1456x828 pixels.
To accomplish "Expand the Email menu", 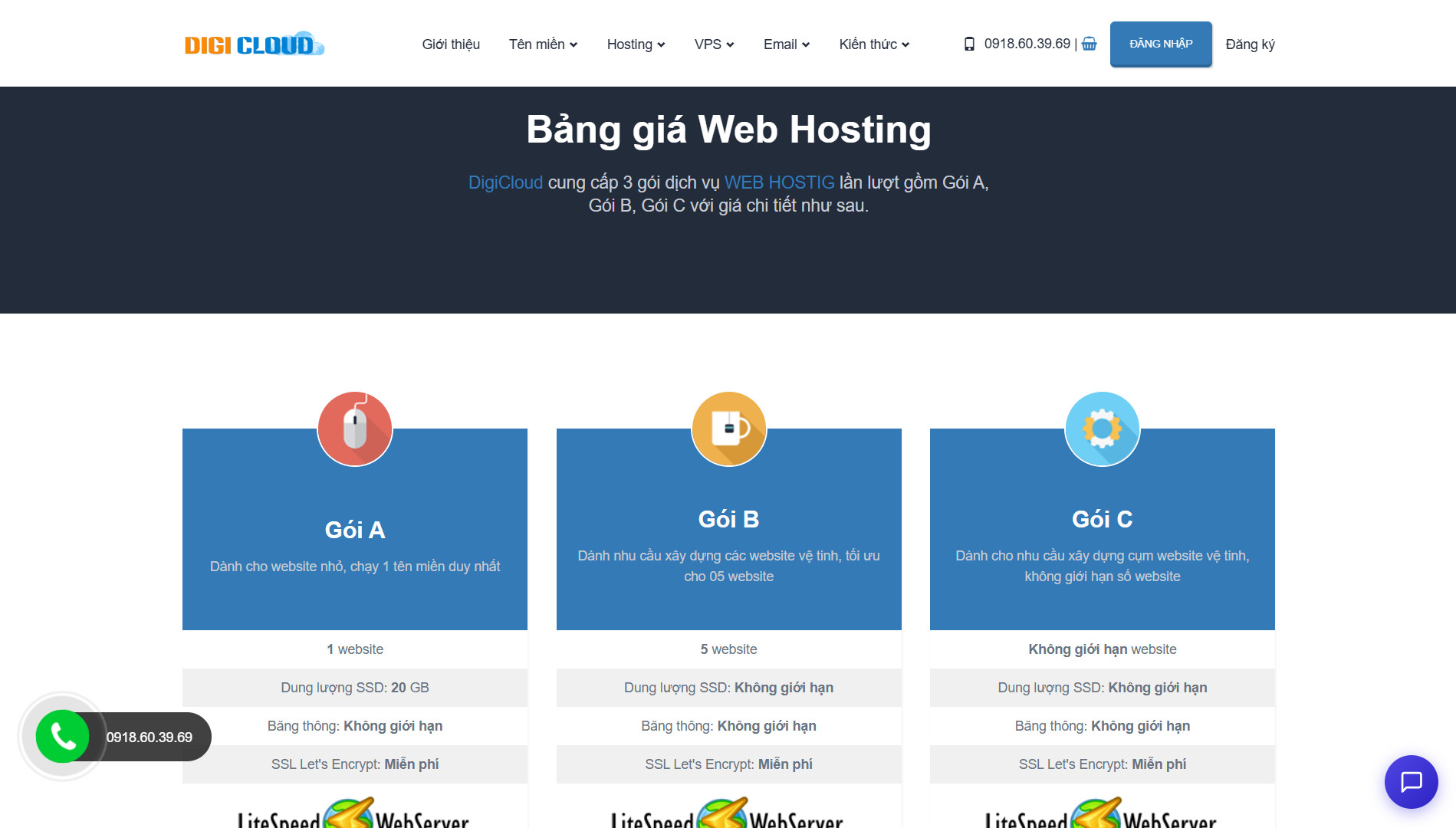I will (x=786, y=44).
